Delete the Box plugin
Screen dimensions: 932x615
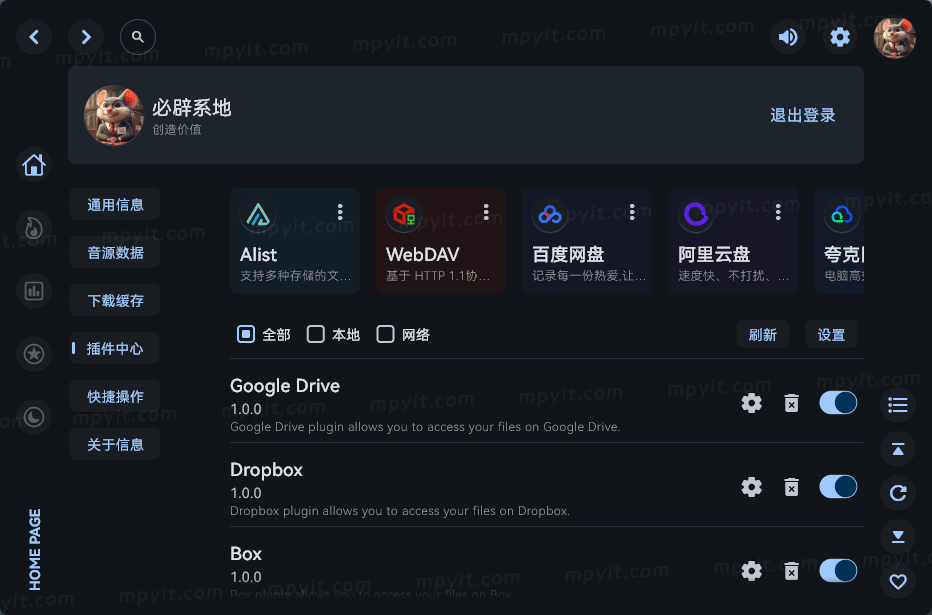(791, 570)
